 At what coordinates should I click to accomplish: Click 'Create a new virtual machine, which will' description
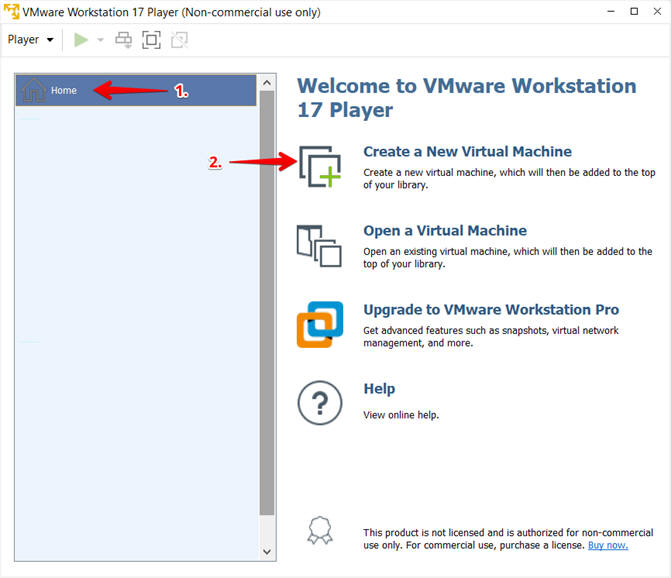coord(509,179)
